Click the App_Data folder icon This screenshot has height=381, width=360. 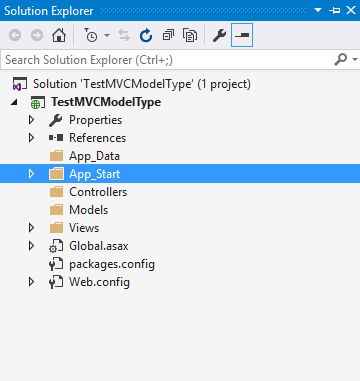[x=56, y=156]
